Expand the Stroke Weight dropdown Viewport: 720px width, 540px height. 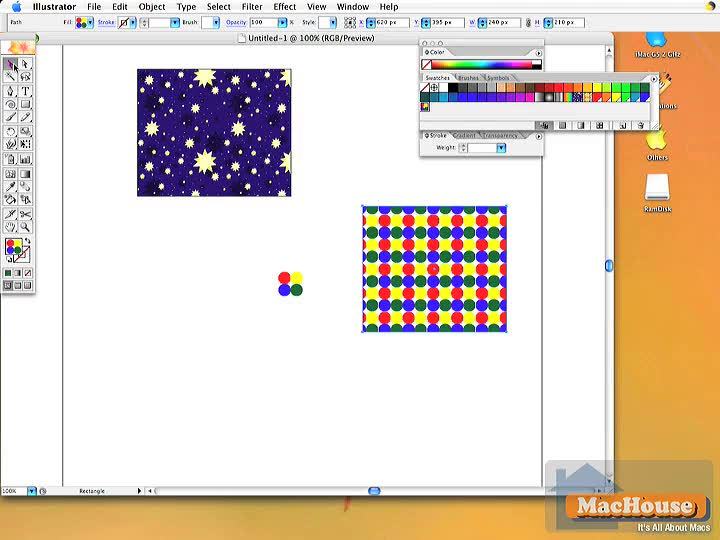point(501,148)
